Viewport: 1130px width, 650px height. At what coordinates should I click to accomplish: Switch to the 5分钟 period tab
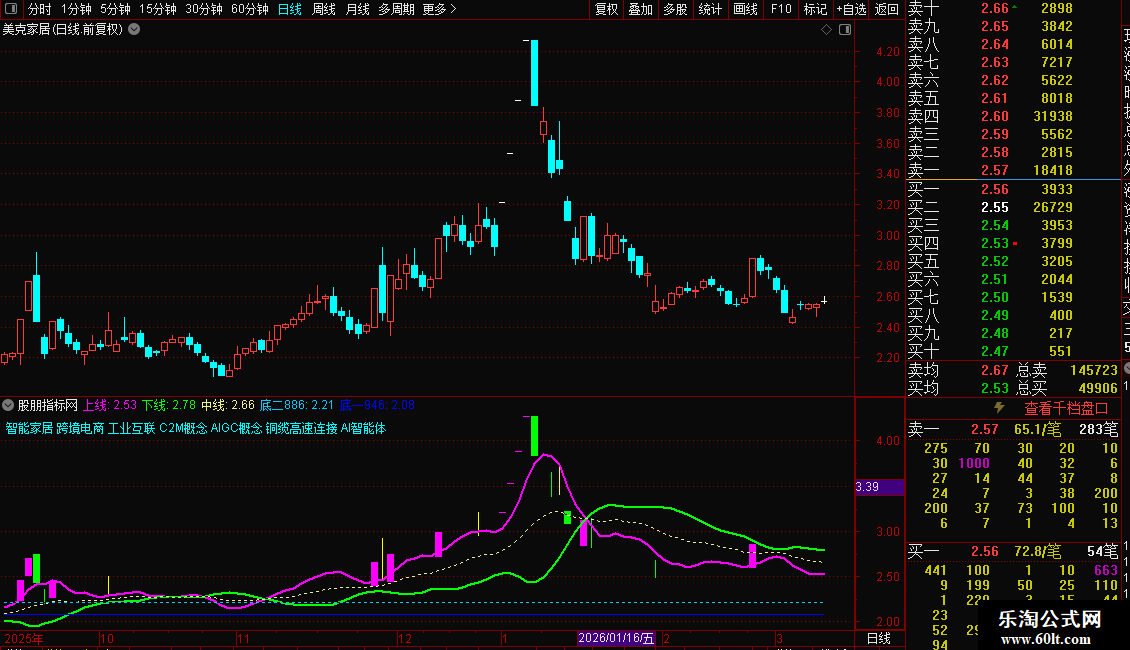click(115, 9)
